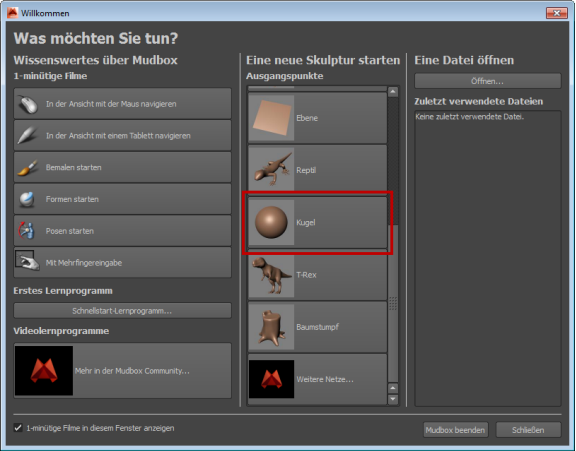This screenshot has width=576, height=451.
Task: Select the paintbrush Bemalen starten icon
Action: (28, 167)
